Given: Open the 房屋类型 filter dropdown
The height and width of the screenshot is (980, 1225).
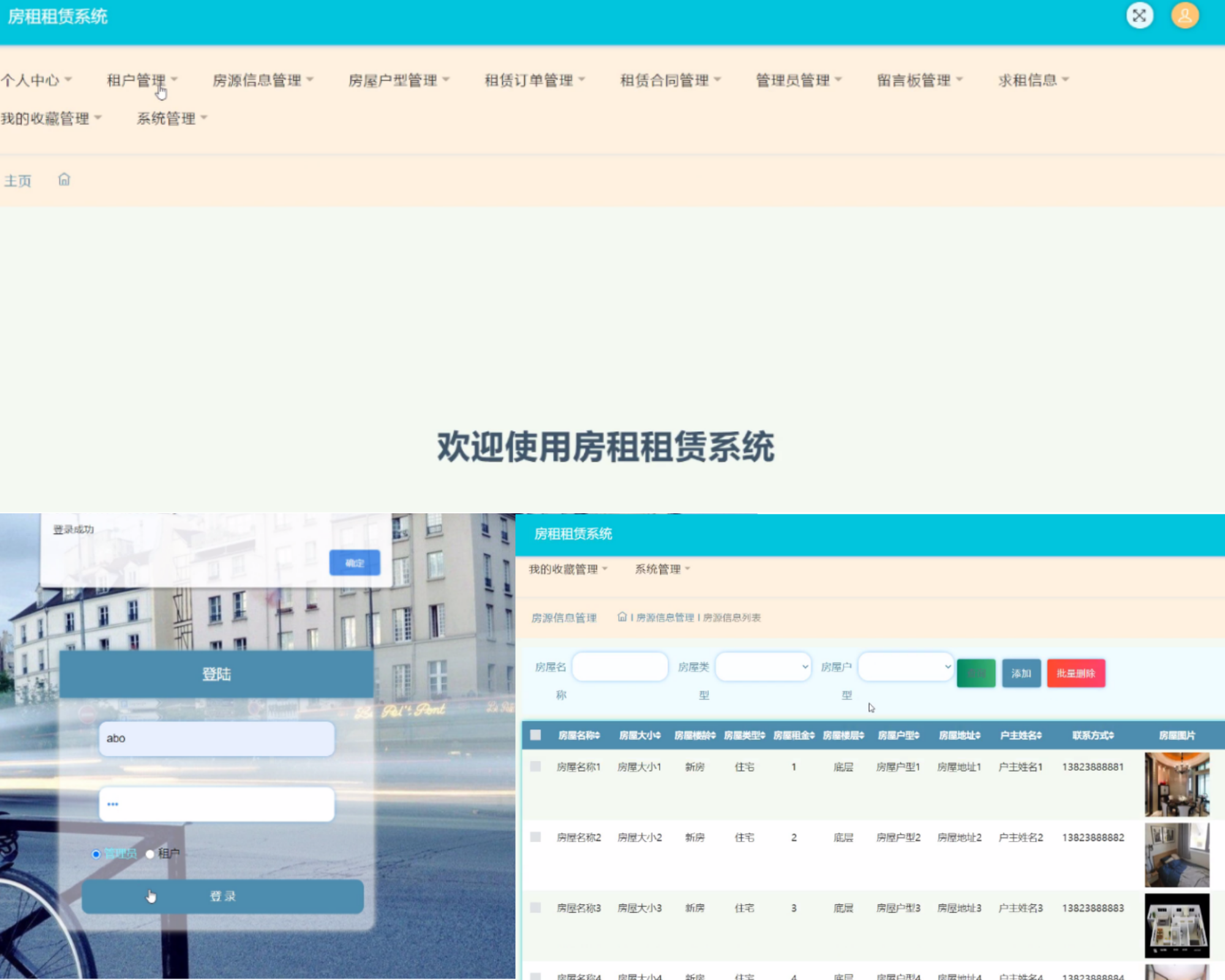Looking at the screenshot, I should click(x=763, y=666).
